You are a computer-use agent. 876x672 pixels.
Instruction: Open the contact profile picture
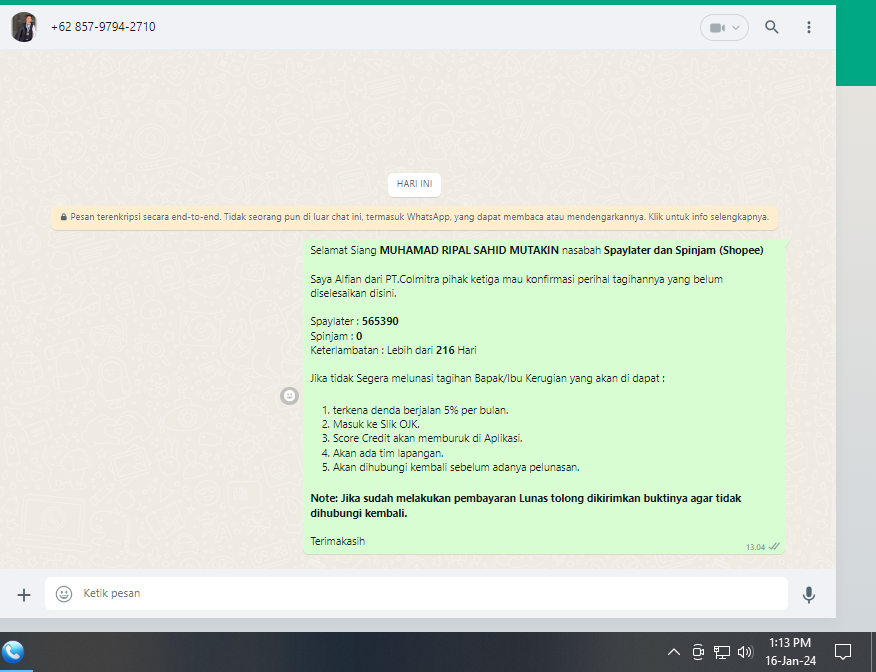23,27
